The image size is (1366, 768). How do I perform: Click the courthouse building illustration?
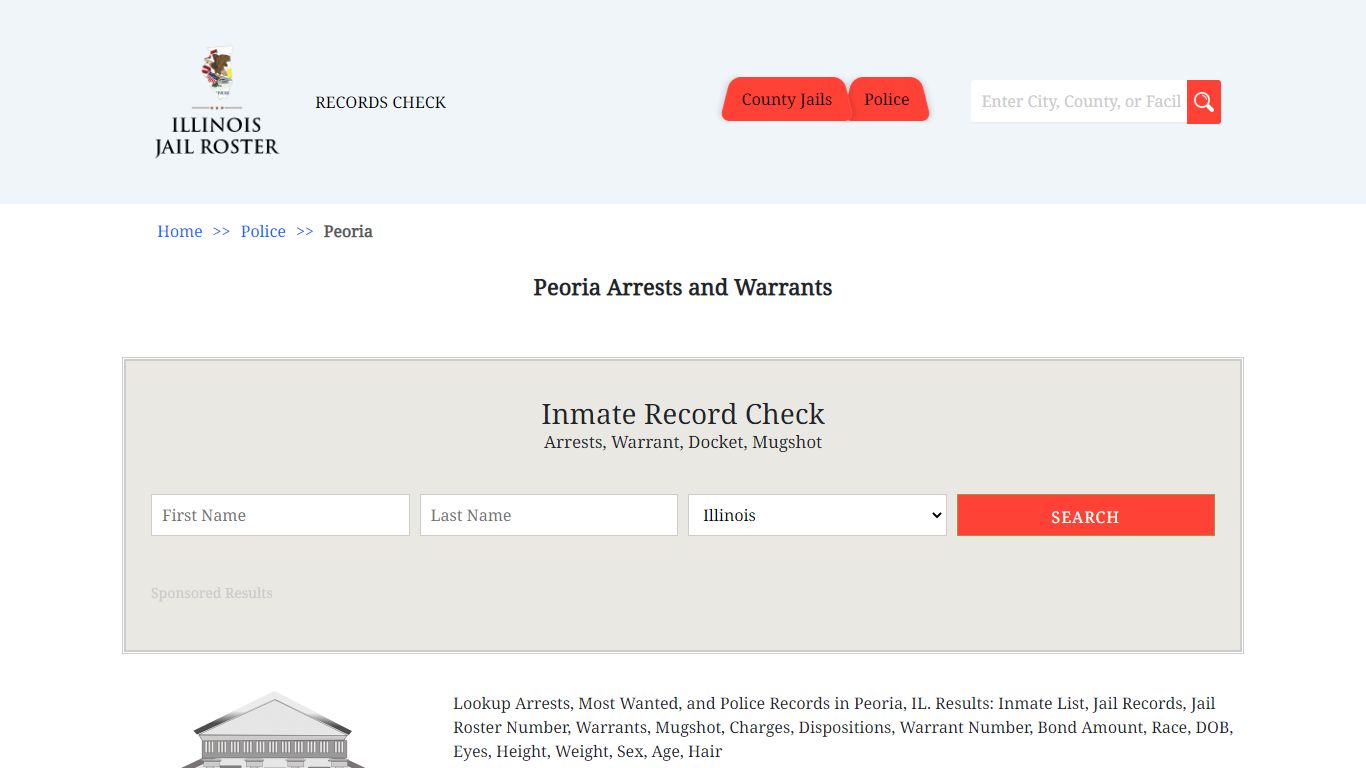273,730
